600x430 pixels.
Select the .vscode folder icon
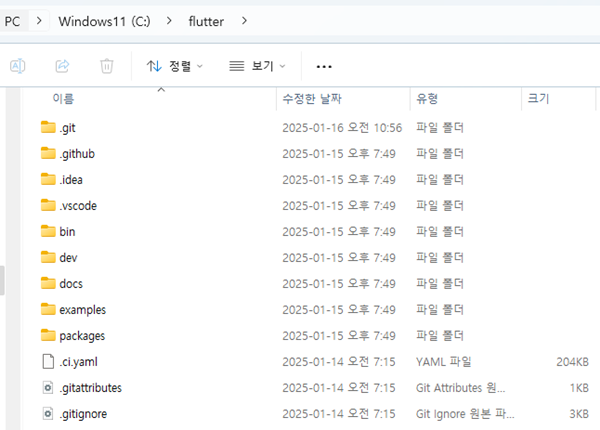pos(48,205)
